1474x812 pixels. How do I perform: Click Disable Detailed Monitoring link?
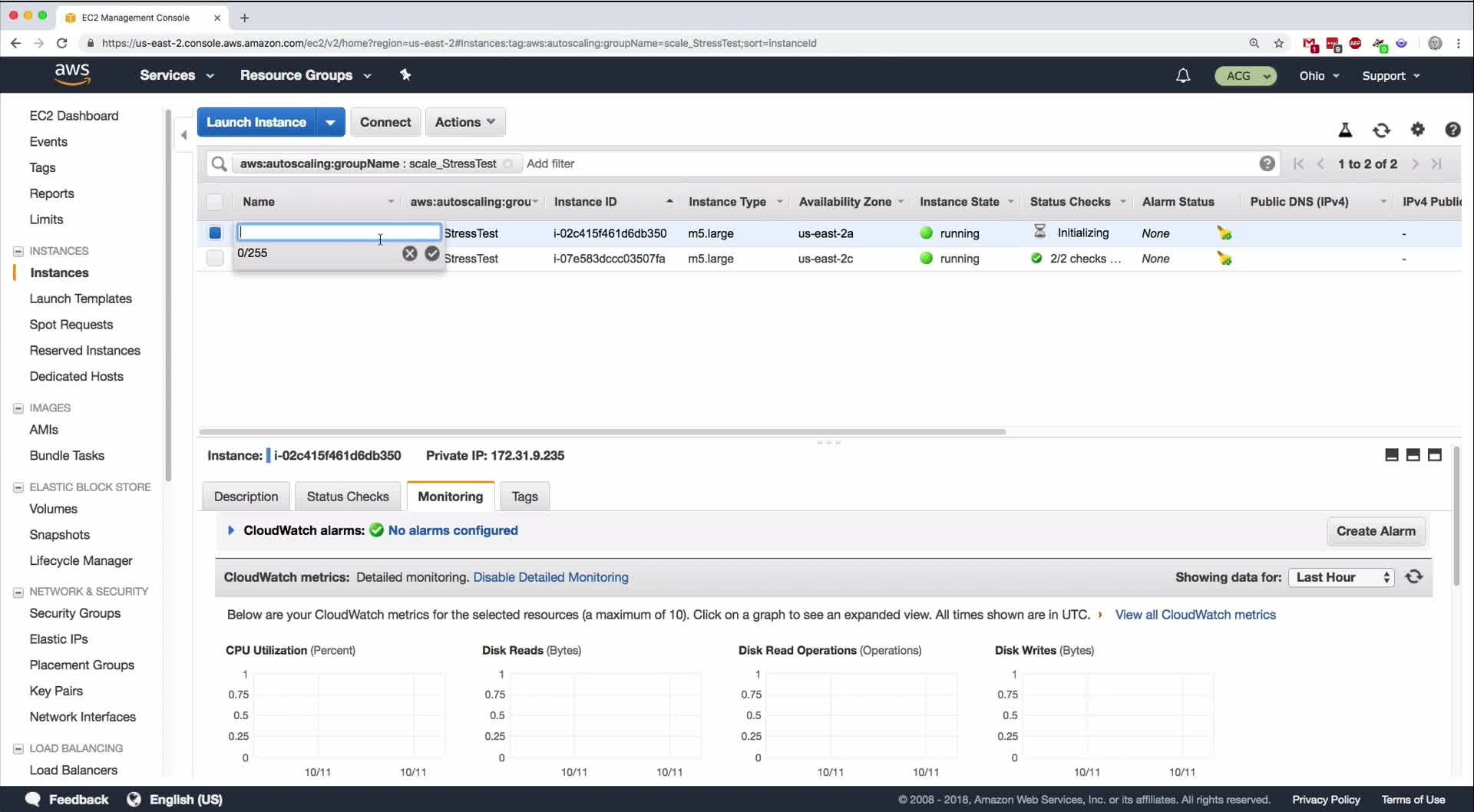pos(550,577)
